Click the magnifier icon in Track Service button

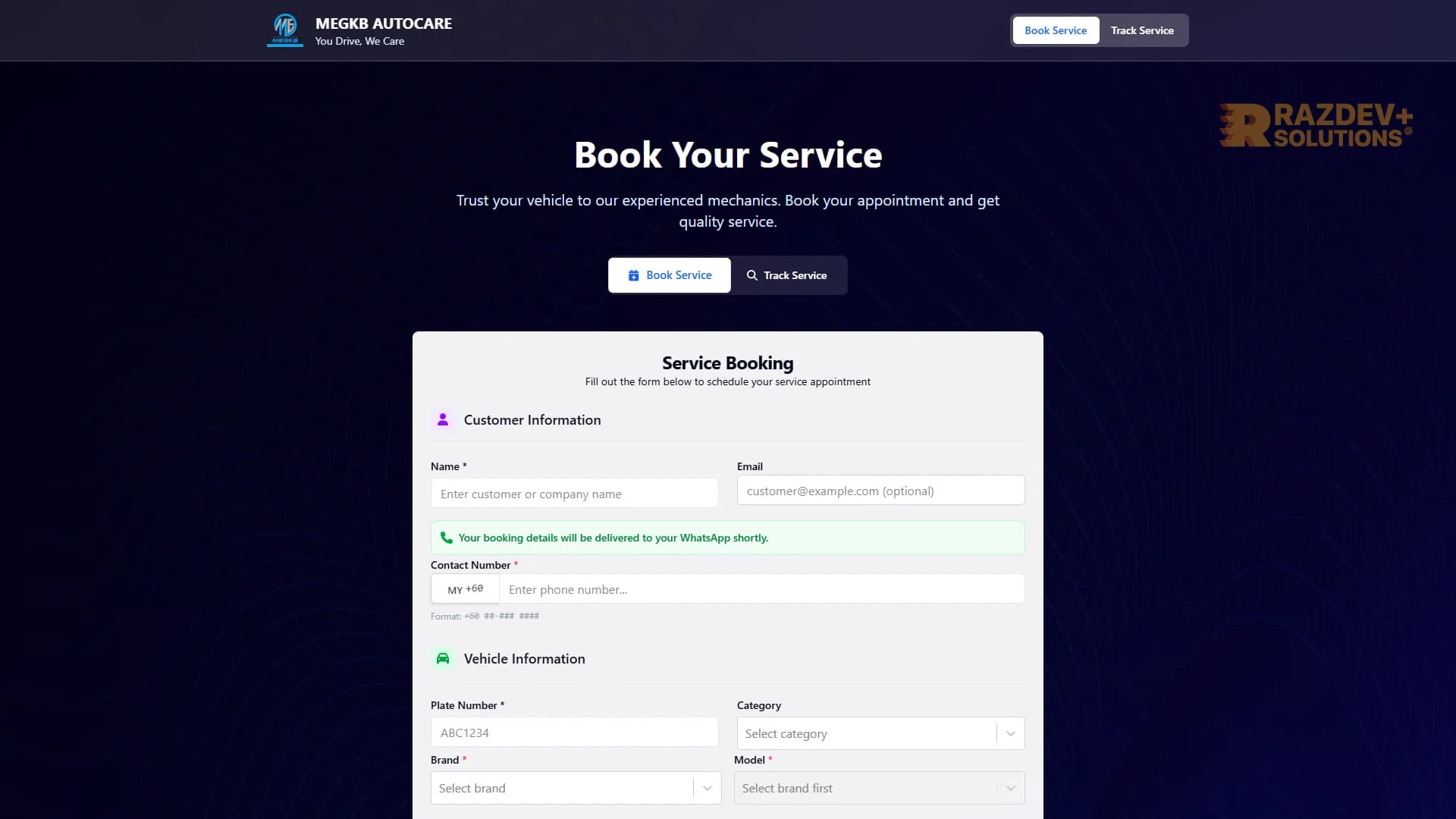752,275
